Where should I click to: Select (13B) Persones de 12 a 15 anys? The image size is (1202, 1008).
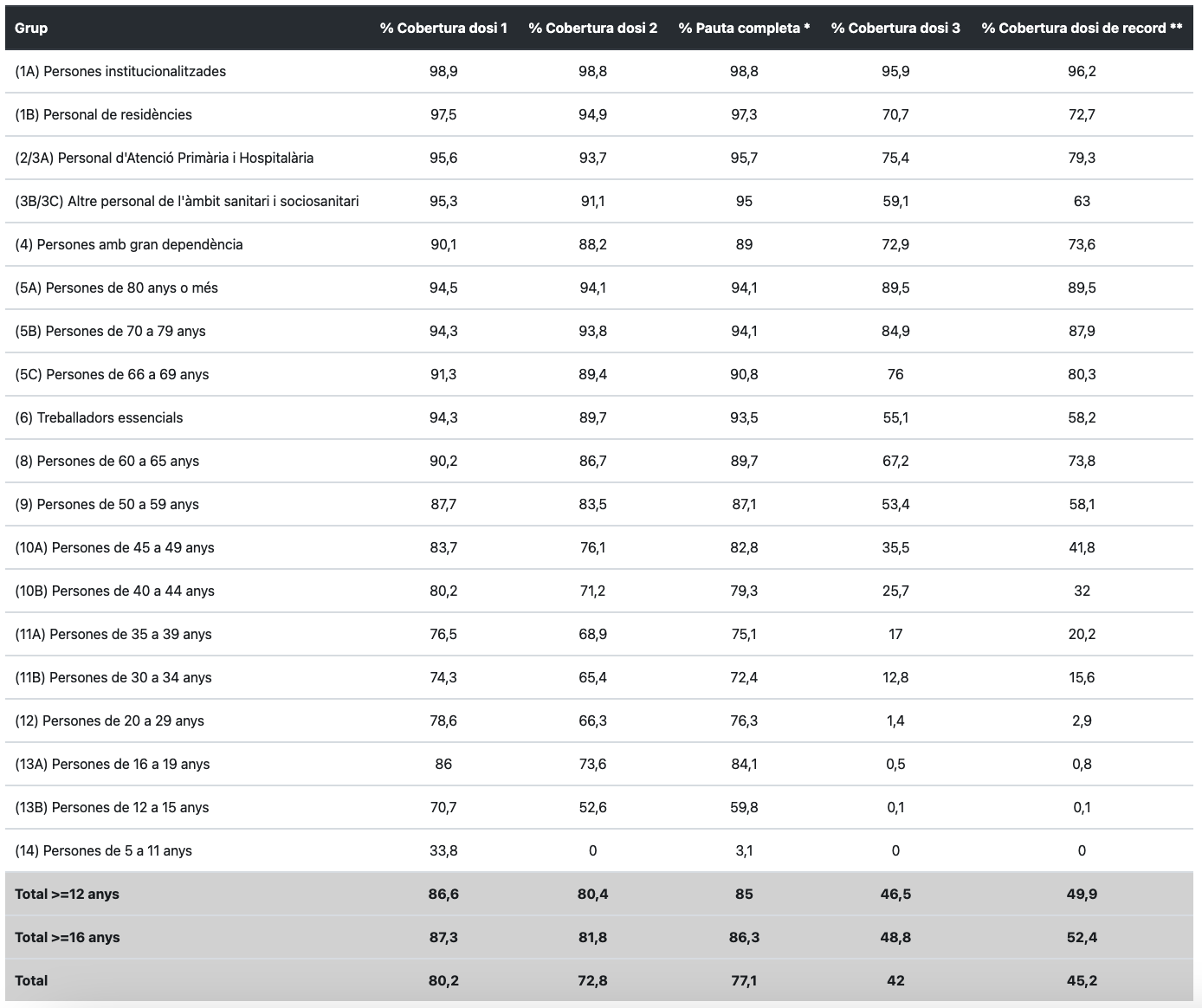pyautogui.click(x=112, y=807)
